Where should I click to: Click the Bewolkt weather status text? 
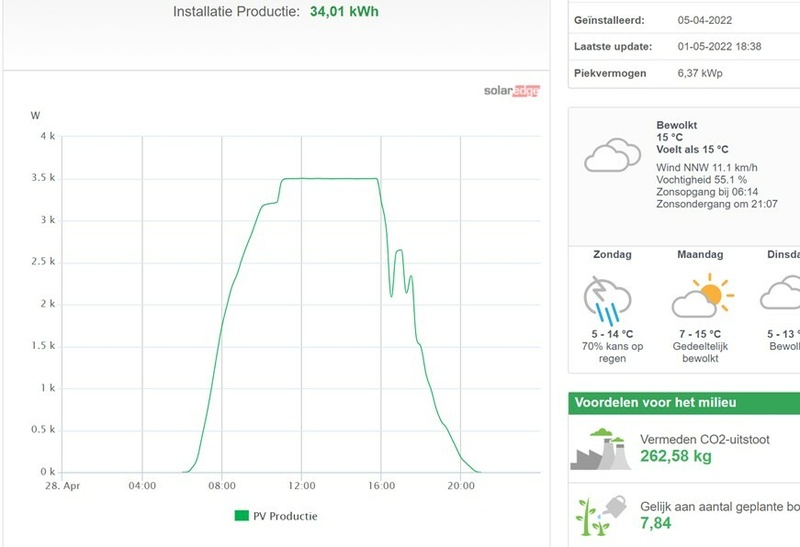click(x=677, y=125)
